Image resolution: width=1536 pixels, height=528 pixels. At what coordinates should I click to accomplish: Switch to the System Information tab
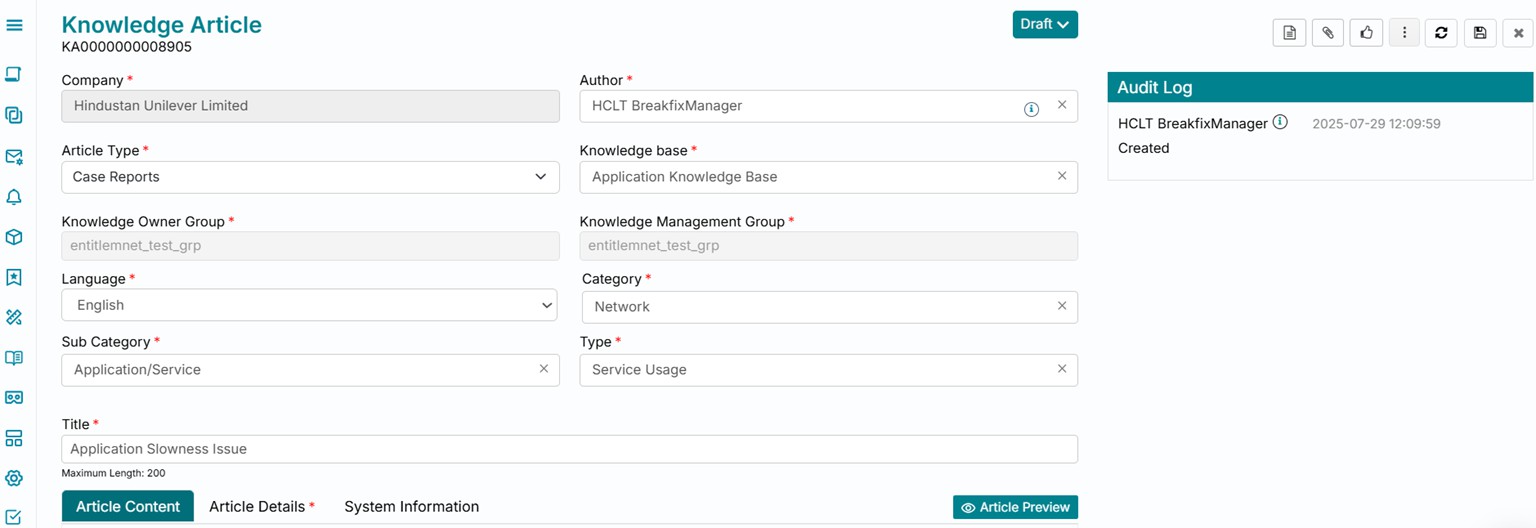click(x=411, y=507)
